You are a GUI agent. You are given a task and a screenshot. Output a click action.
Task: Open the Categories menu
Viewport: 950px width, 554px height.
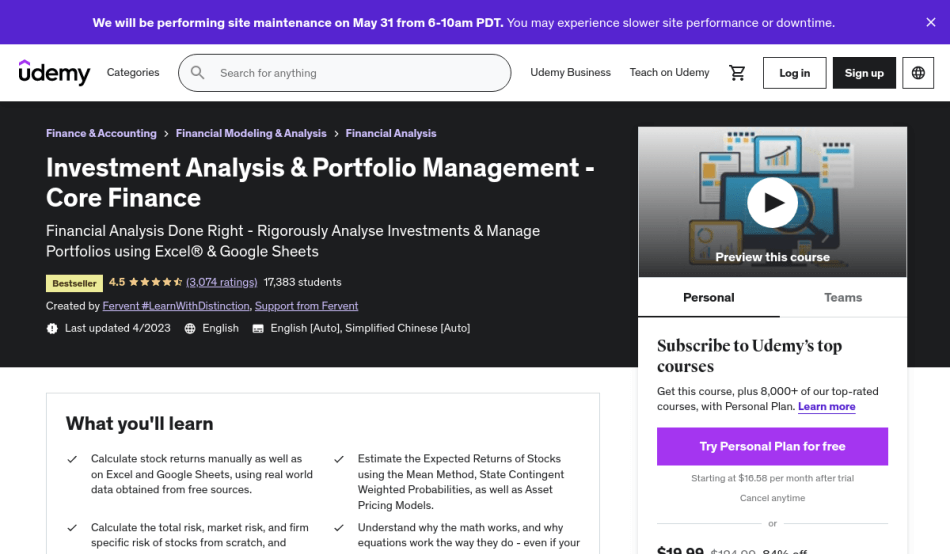click(133, 72)
